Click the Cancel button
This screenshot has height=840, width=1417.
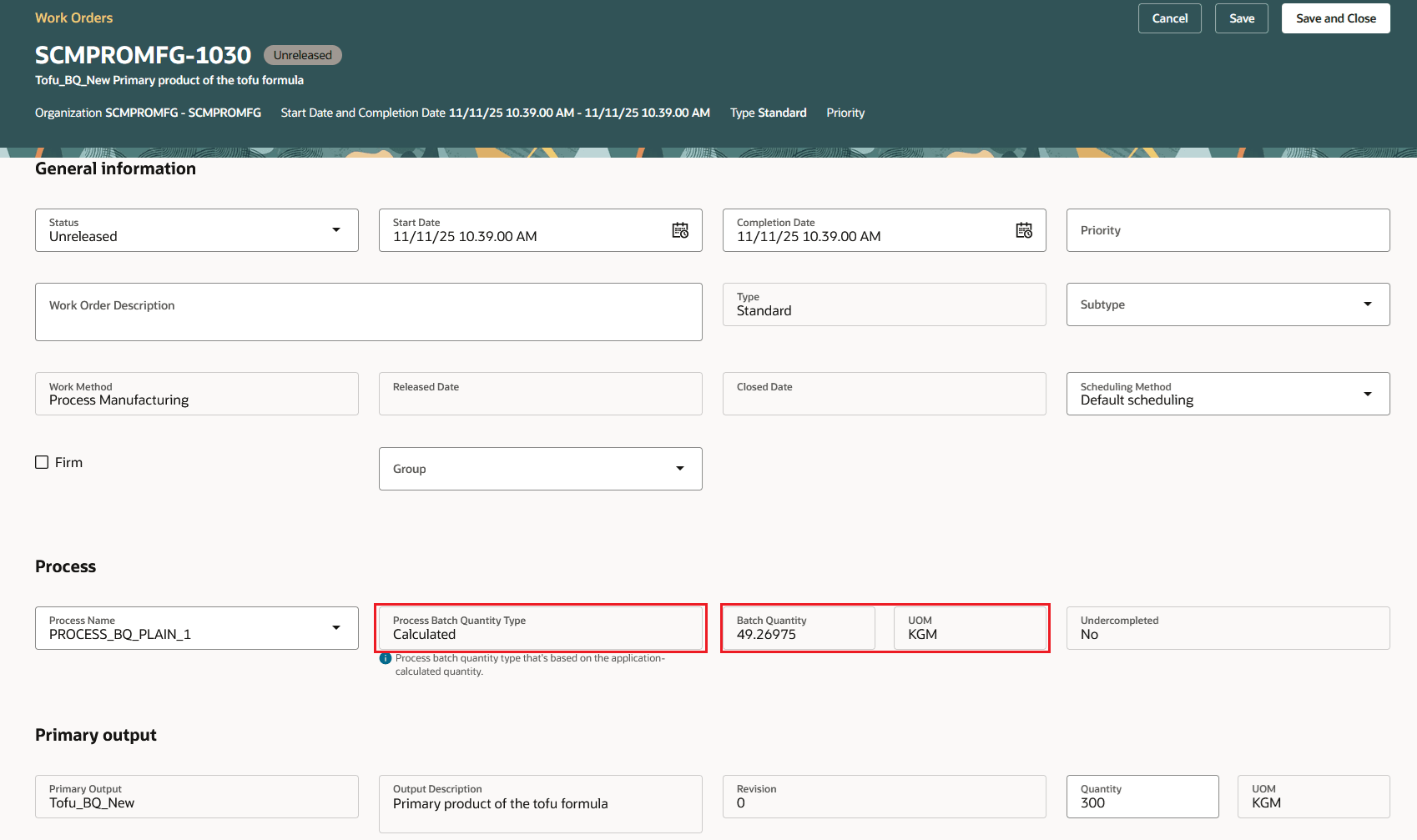click(x=1169, y=18)
